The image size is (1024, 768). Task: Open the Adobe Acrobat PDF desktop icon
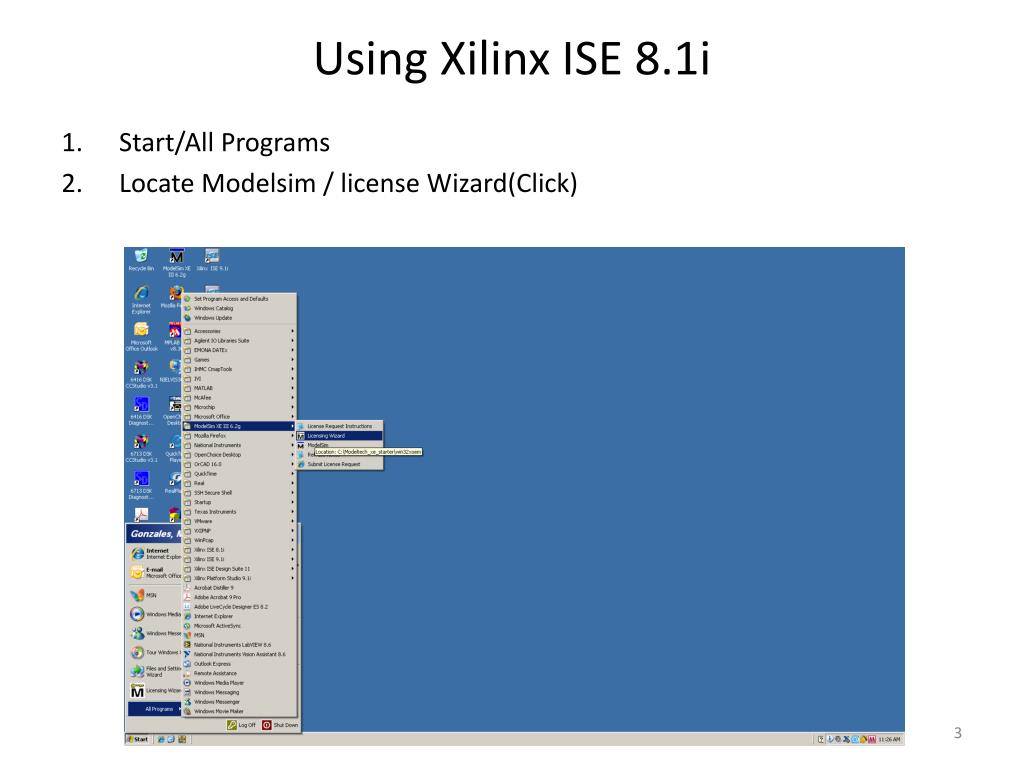click(141, 515)
